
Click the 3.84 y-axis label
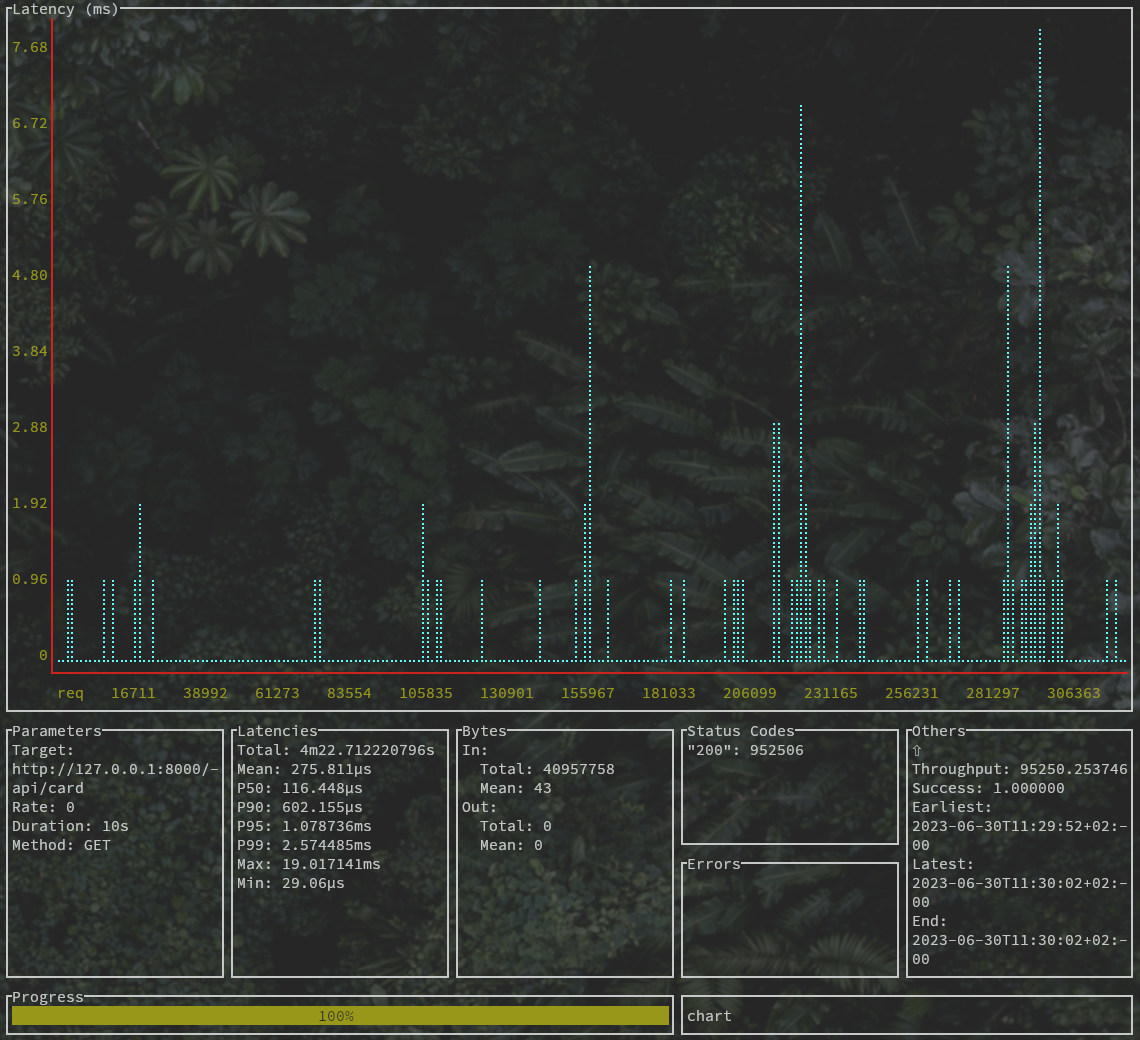tap(30, 351)
